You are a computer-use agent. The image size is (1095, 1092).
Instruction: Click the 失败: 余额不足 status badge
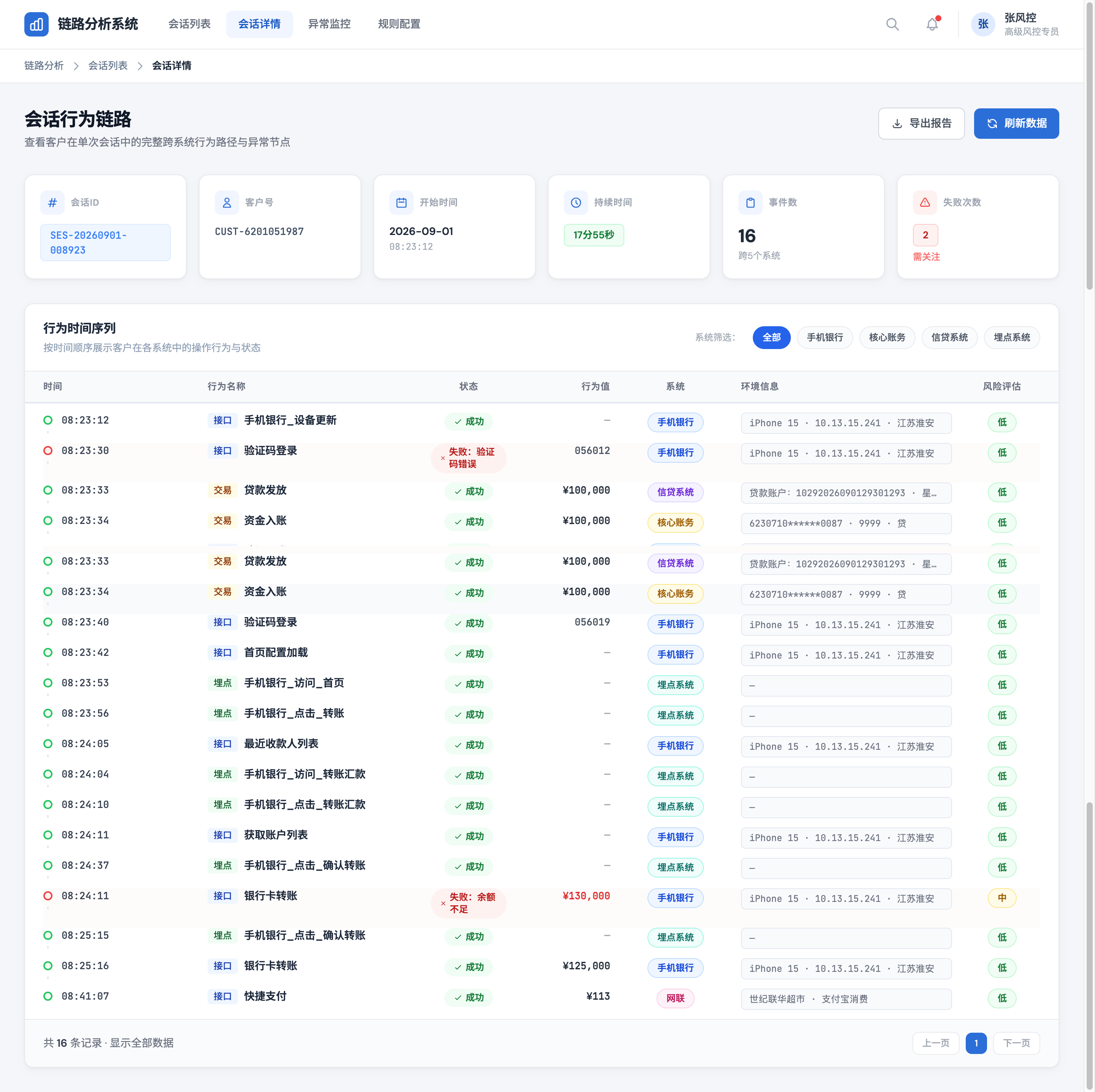(469, 903)
